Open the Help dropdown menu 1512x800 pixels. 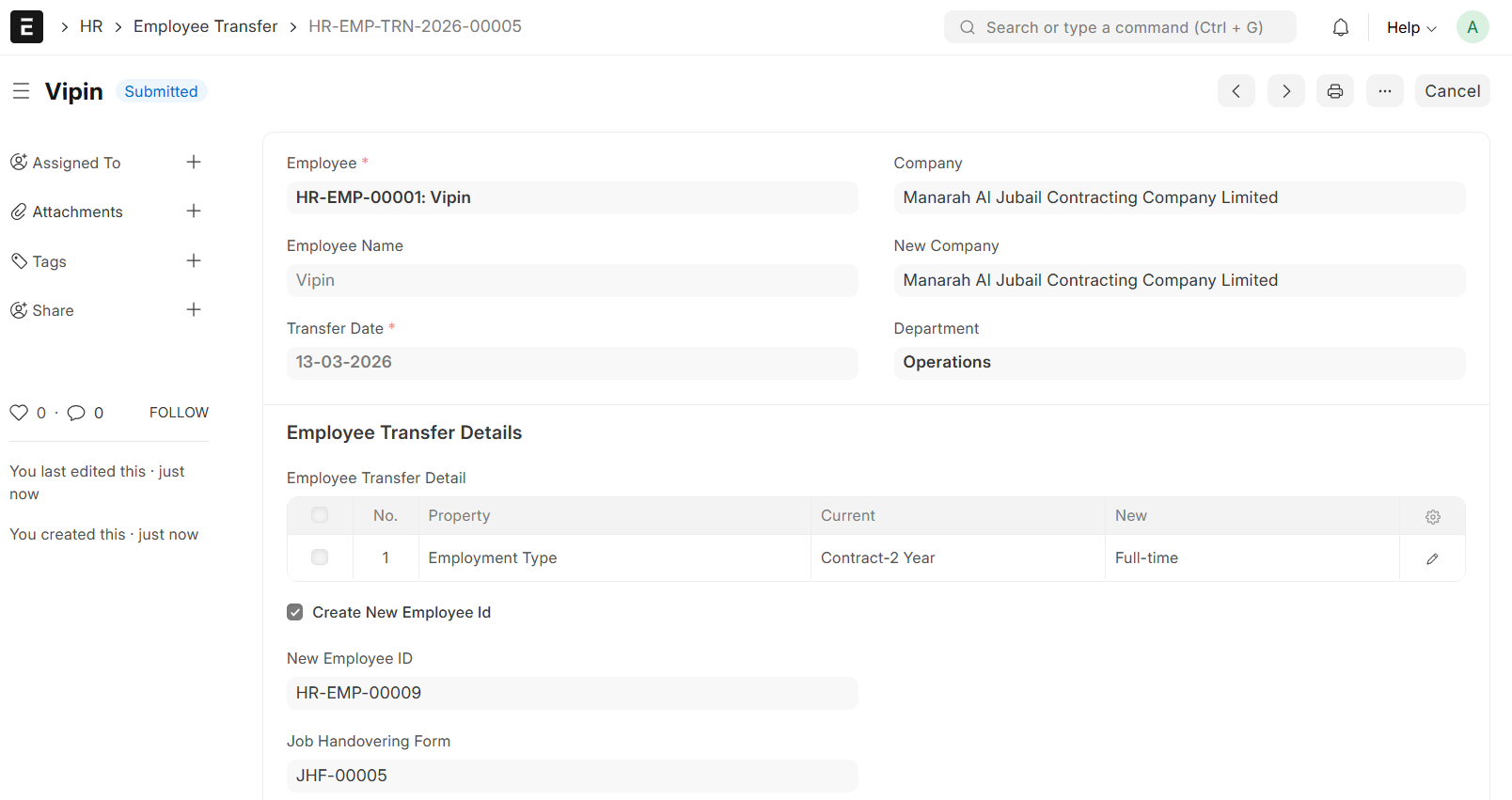point(1411,27)
